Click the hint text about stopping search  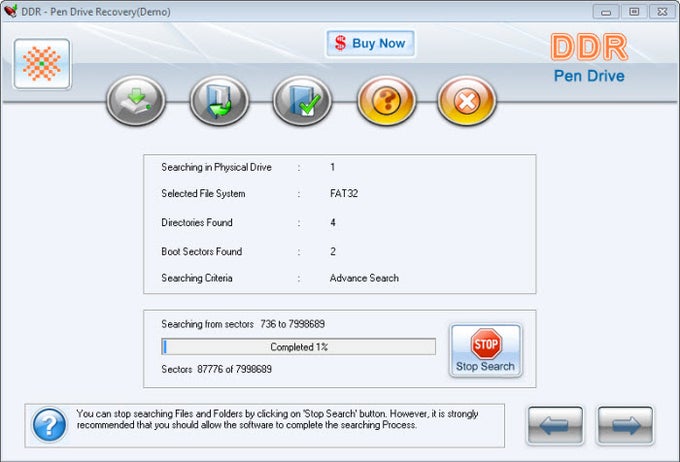[278, 419]
